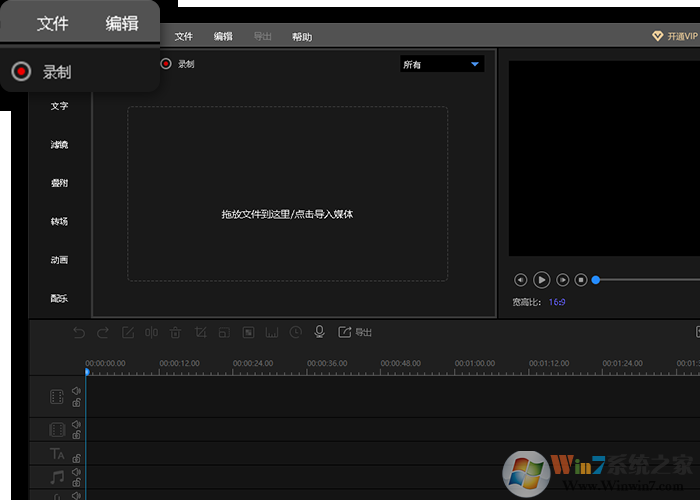This screenshot has width=700, height=500.
Task: Click the preview playback progress slider handle
Action: [x=596, y=280]
